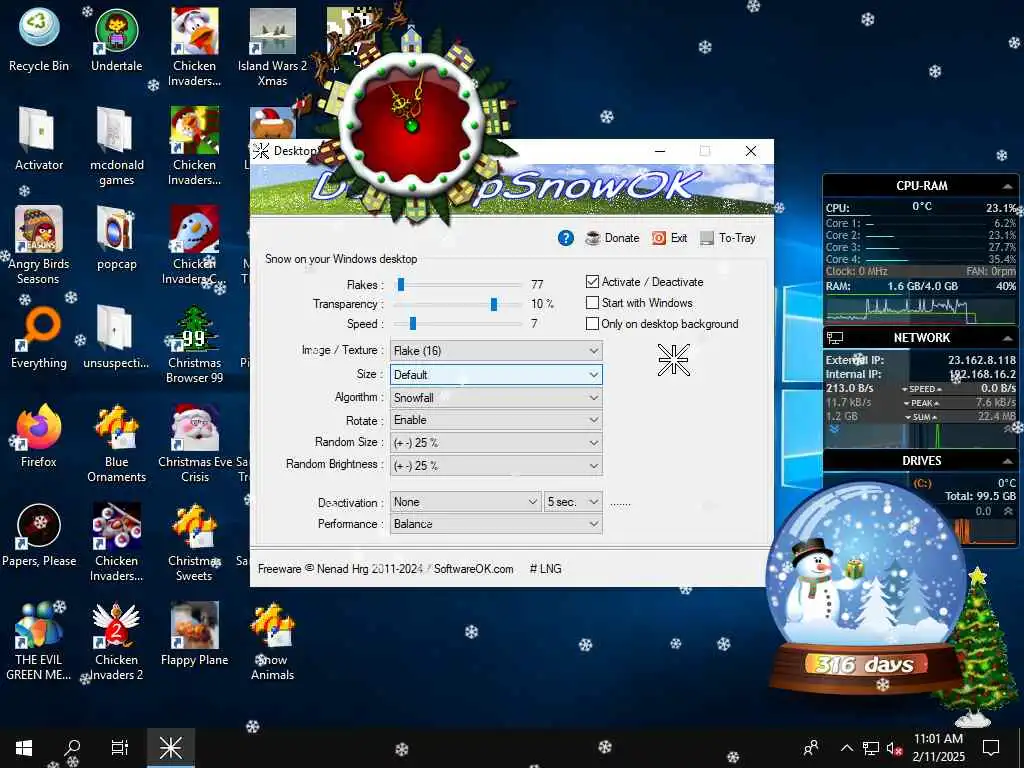1024x768 pixels.
Task: Show hidden tray icons chevron
Action: 846,748
